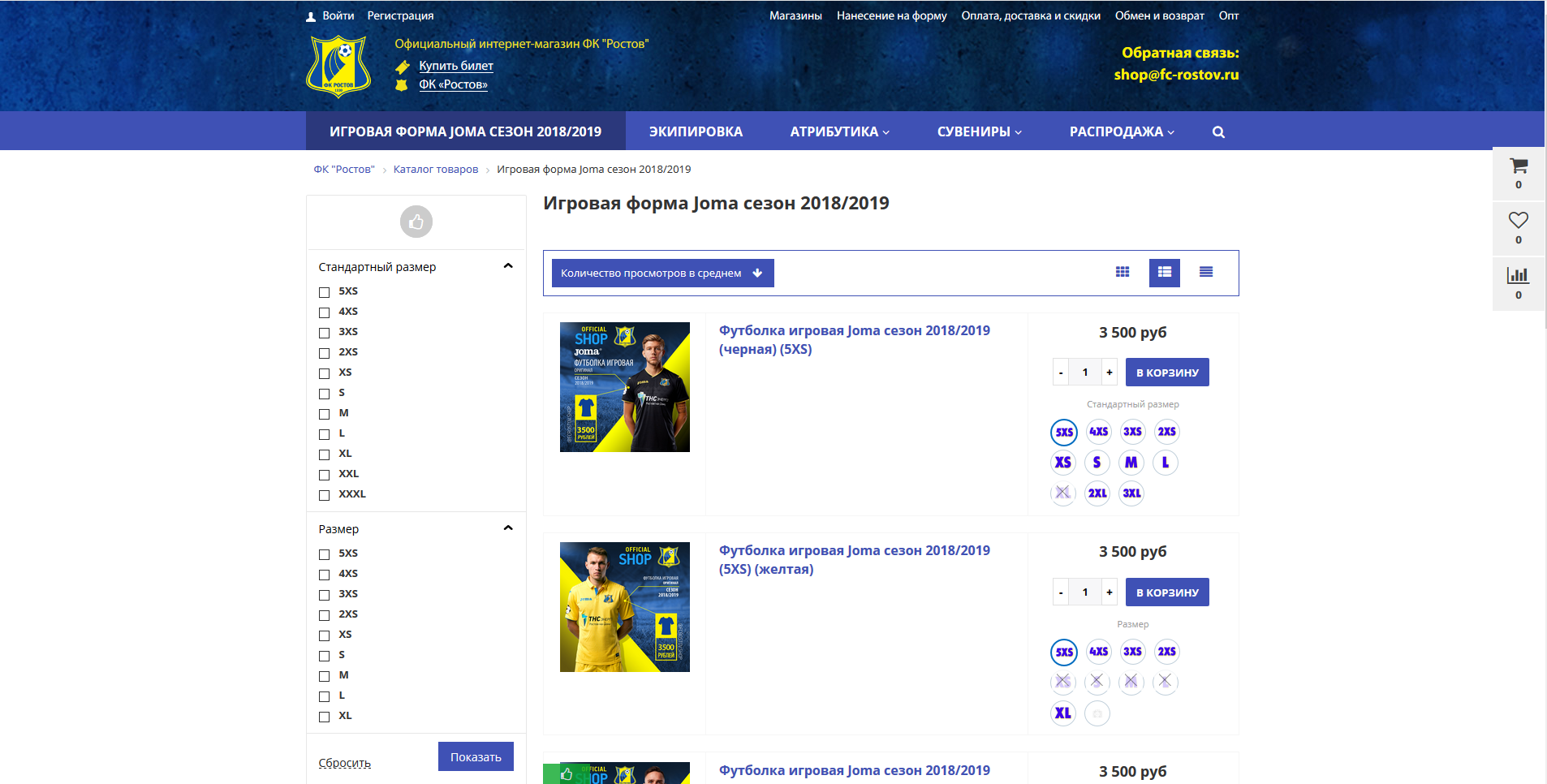Open sorting dropdown Количество просмотров в среднем
This screenshot has height=784, width=1547.
point(662,274)
